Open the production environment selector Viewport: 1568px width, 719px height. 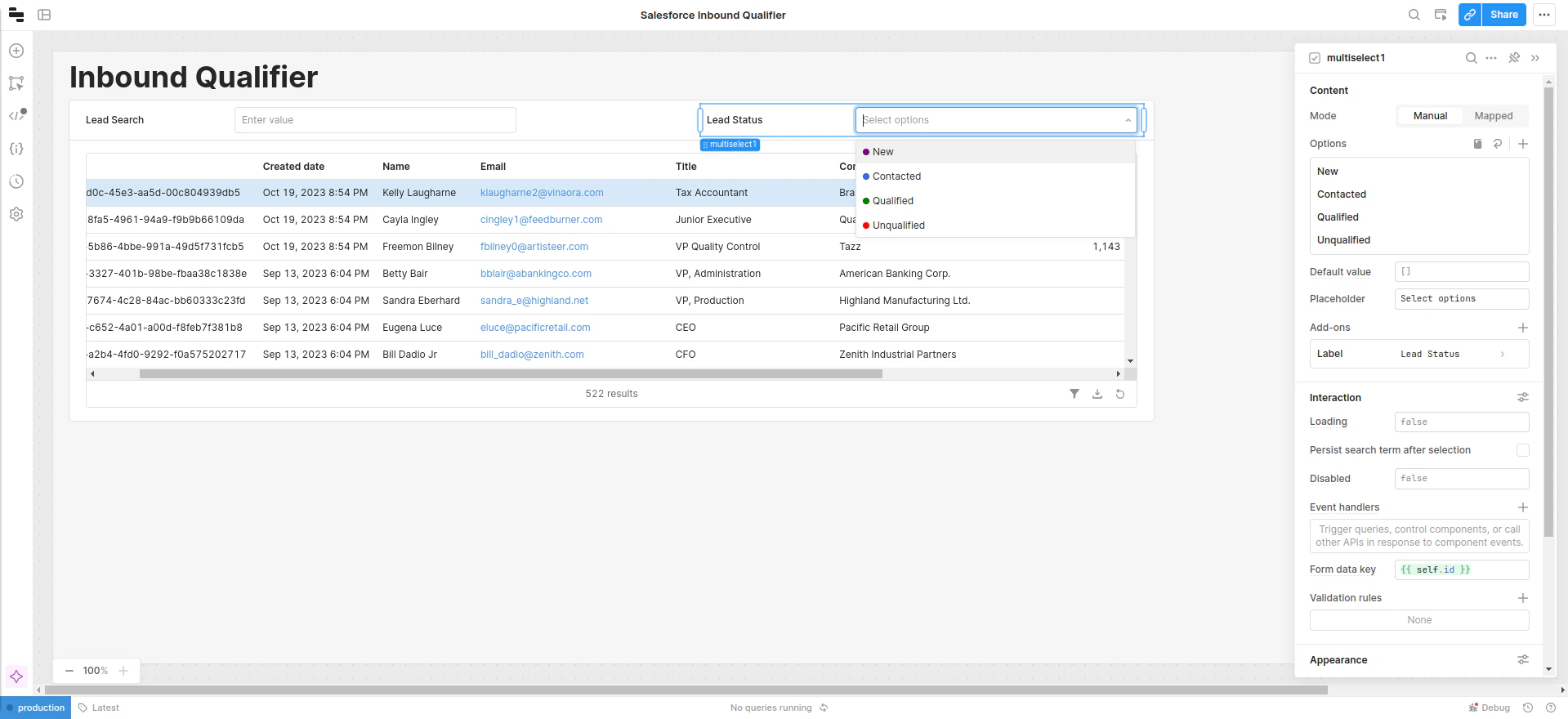(36, 708)
